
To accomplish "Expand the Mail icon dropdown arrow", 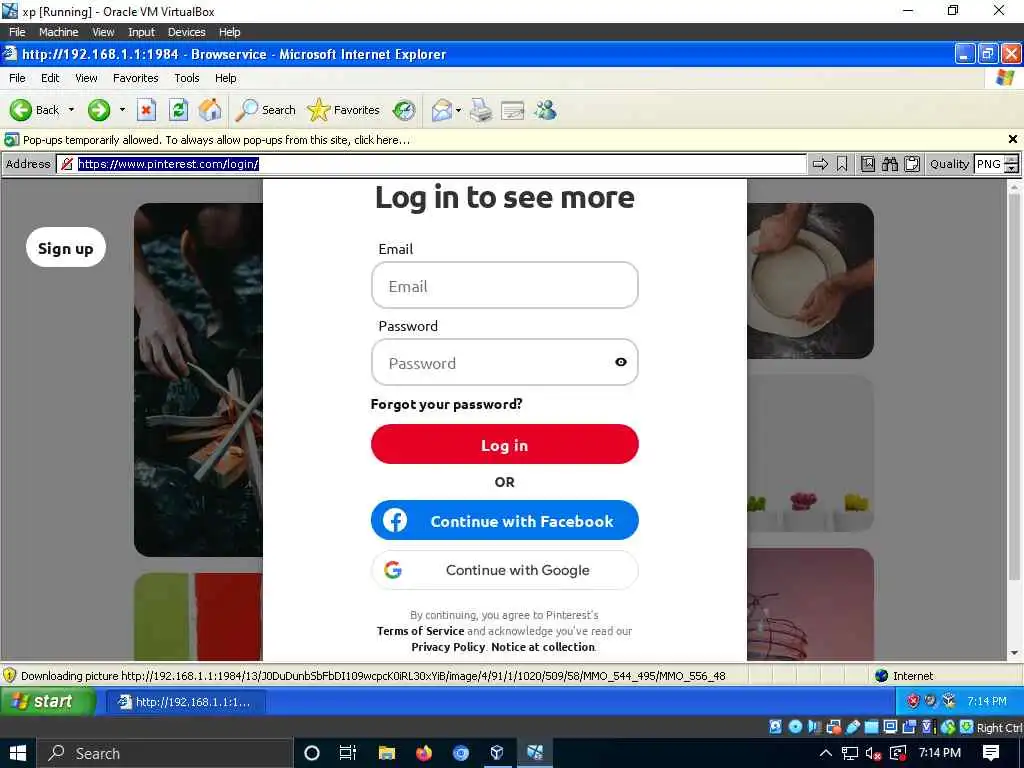I will (458, 110).
